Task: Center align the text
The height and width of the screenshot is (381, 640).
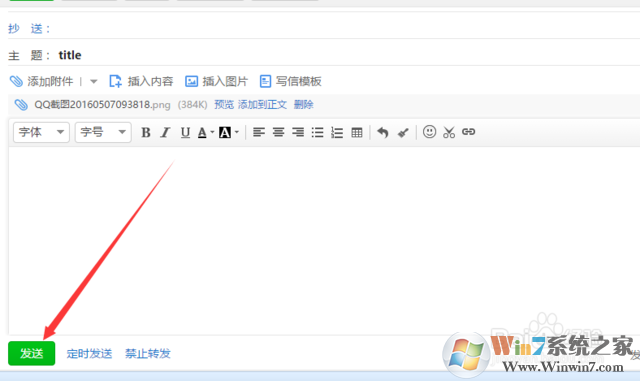Action: coord(278,132)
